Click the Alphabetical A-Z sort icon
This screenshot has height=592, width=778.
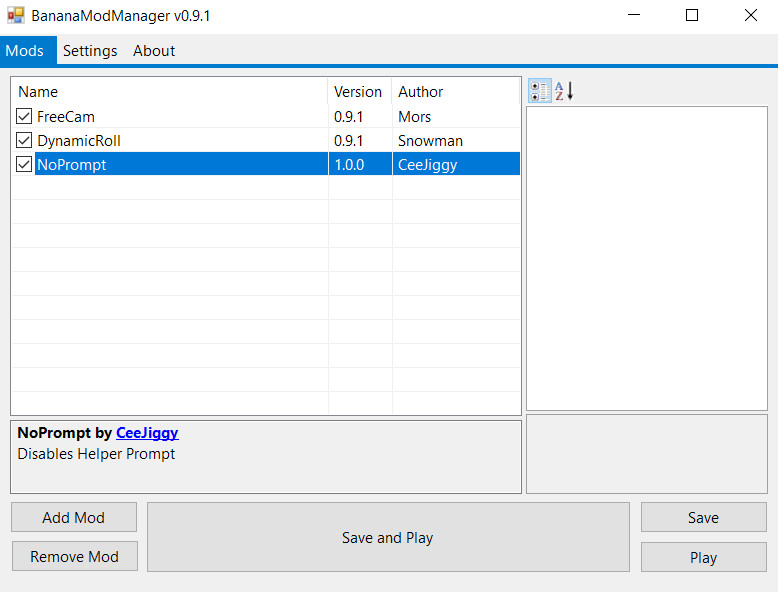pos(564,91)
